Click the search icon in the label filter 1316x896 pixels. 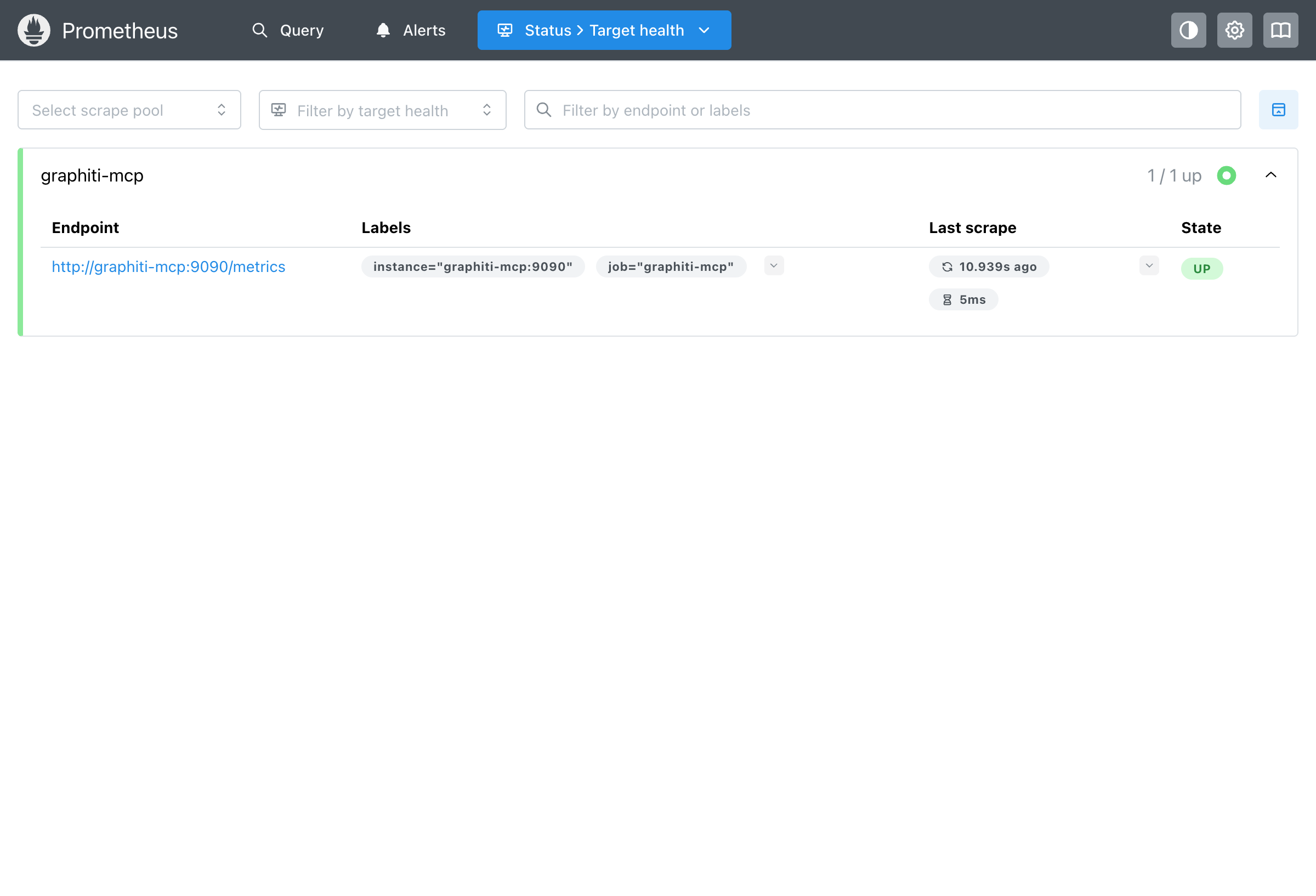coord(543,110)
